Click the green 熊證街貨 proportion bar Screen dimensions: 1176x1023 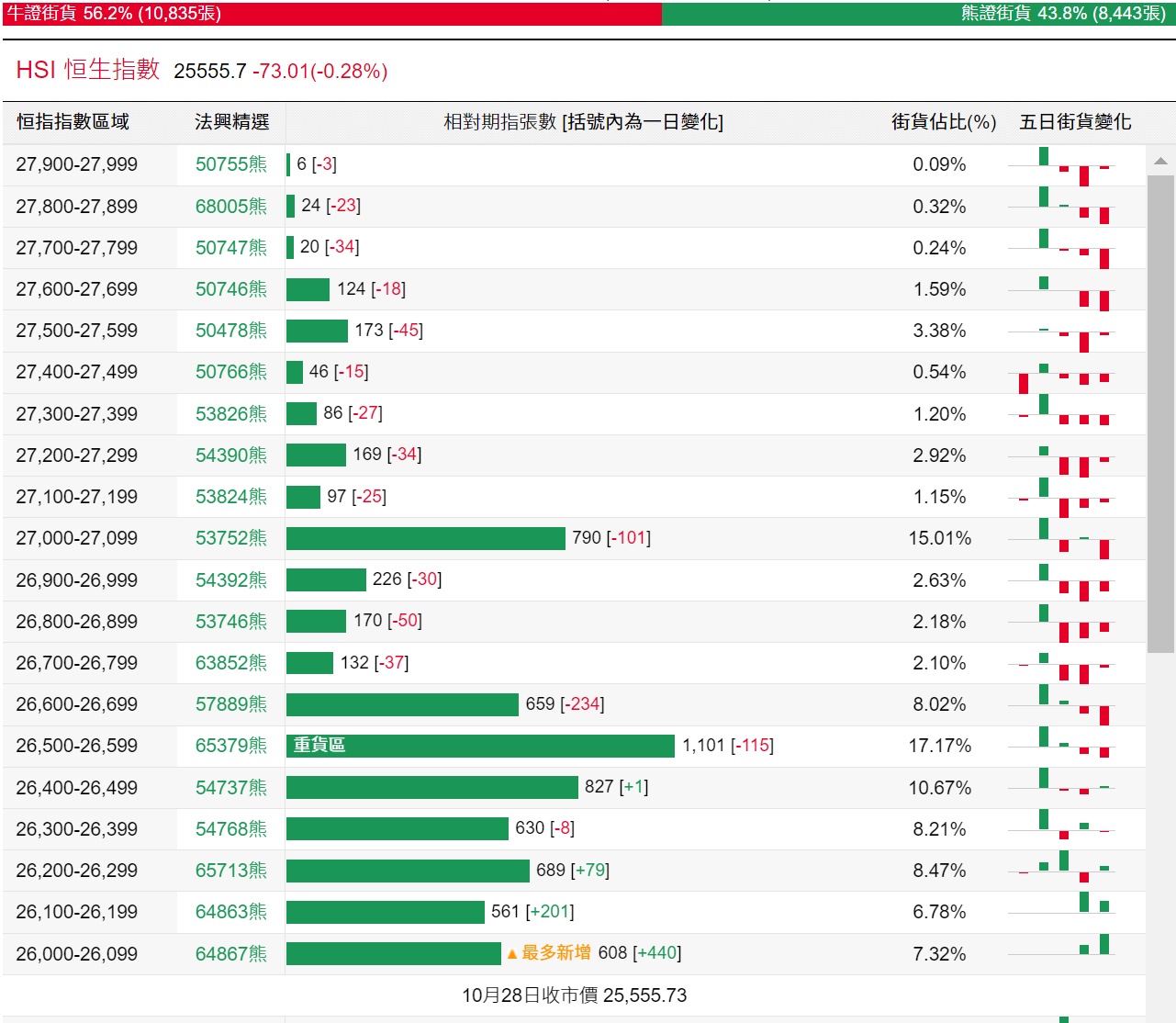[x=918, y=14]
